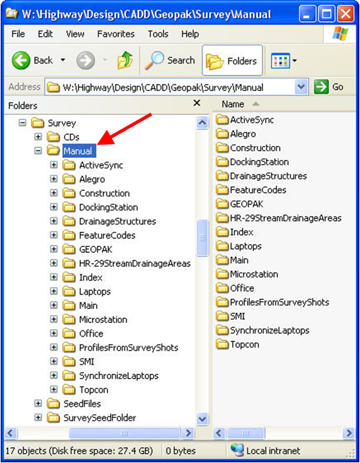The height and width of the screenshot is (463, 360).
Task: Select HR-29StreamDrainageAreas in file list
Action: tap(279, 218)
